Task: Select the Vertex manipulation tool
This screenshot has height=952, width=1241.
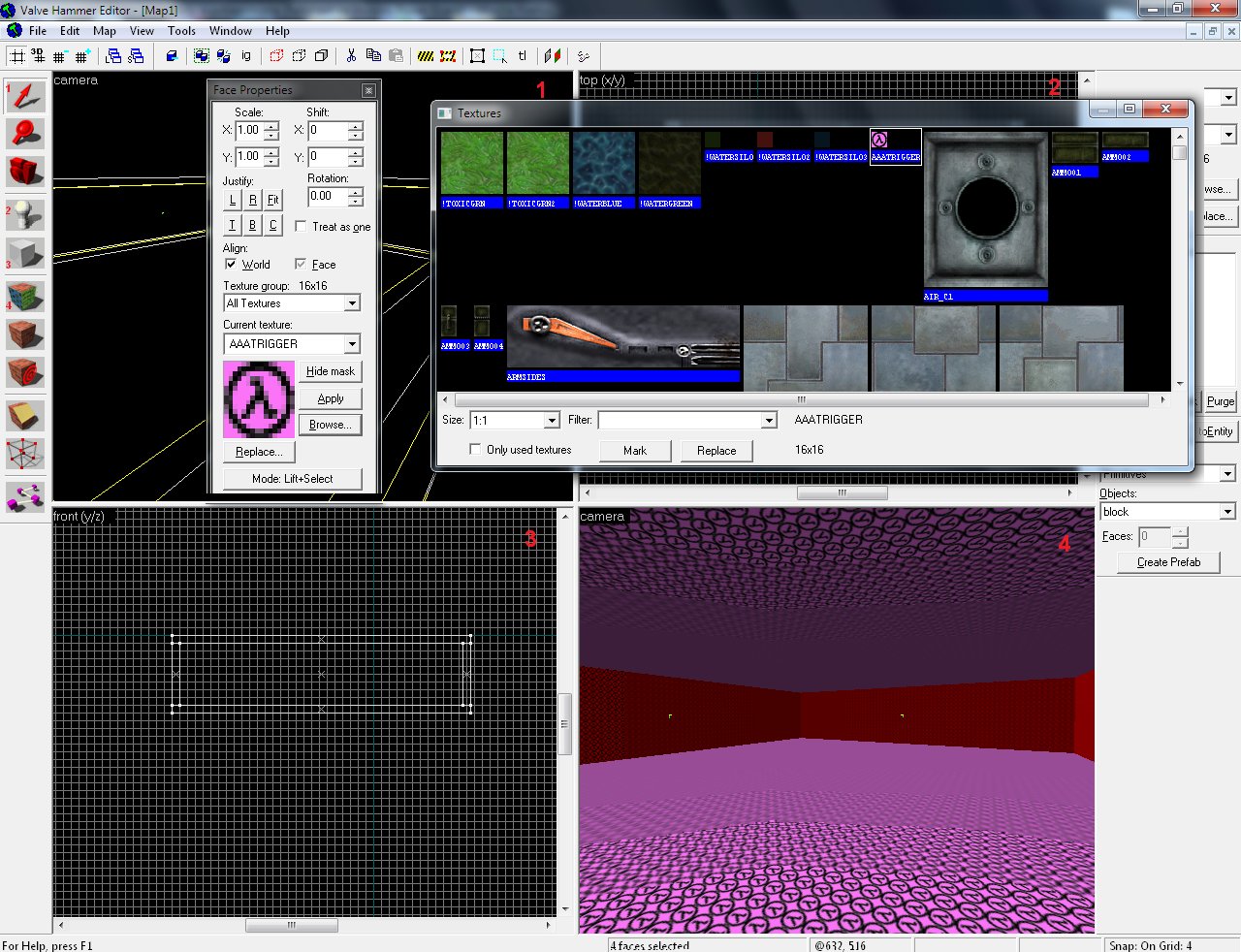Action: [x=26, y=454]
